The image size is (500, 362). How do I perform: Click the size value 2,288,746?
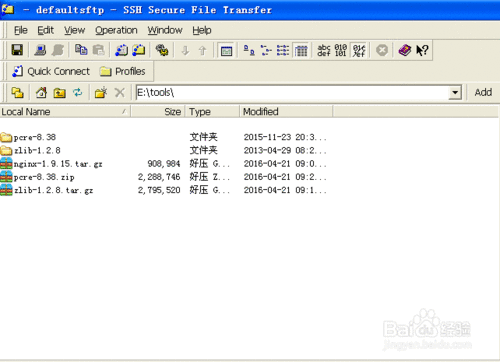point(159,177)
